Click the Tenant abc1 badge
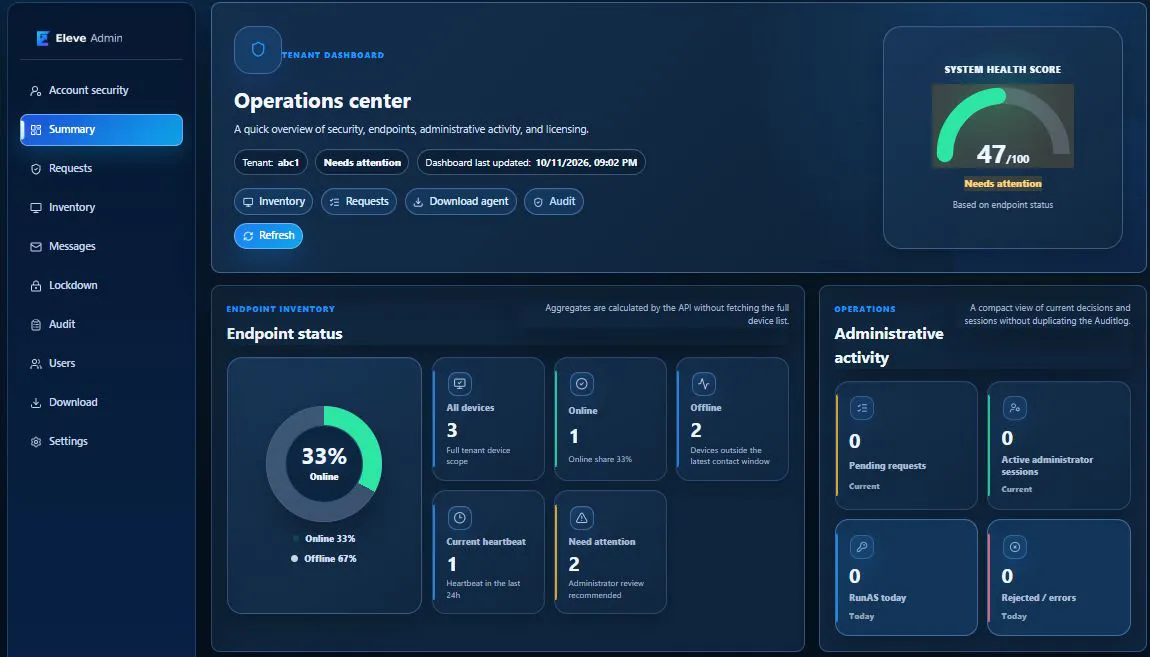Image resolution: width=1150 pixels, height=657 pixels. pos(271,163)
